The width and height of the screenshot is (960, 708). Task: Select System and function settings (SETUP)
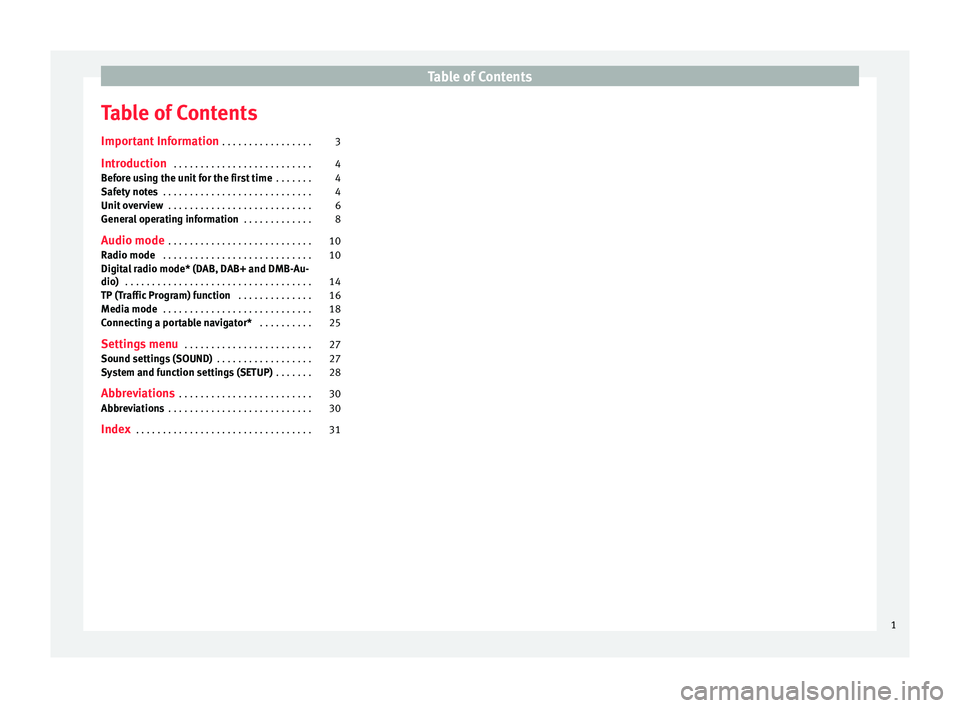tap(187, 372)
